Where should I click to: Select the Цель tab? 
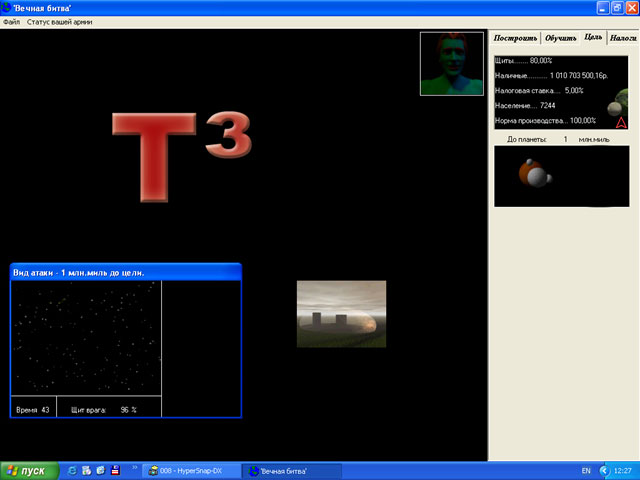click(593, 38)
